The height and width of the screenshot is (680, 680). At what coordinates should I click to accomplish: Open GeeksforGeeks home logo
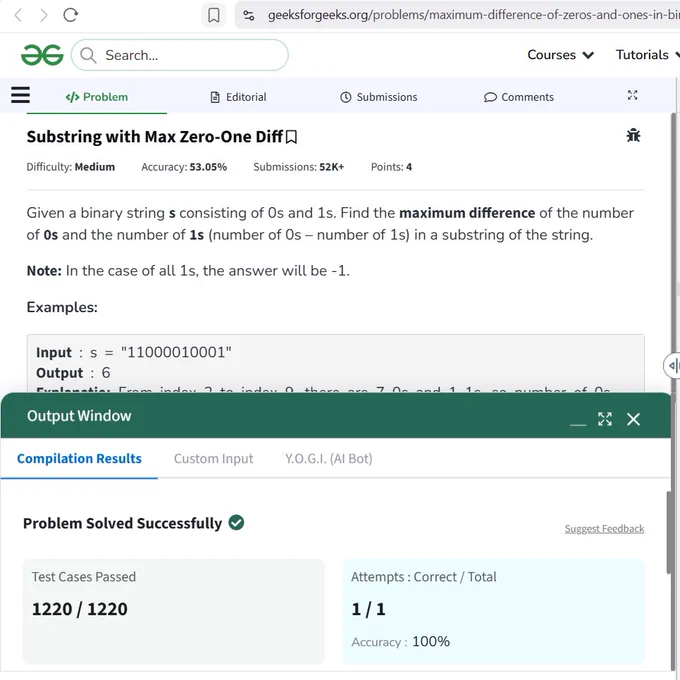click(42, 55)
